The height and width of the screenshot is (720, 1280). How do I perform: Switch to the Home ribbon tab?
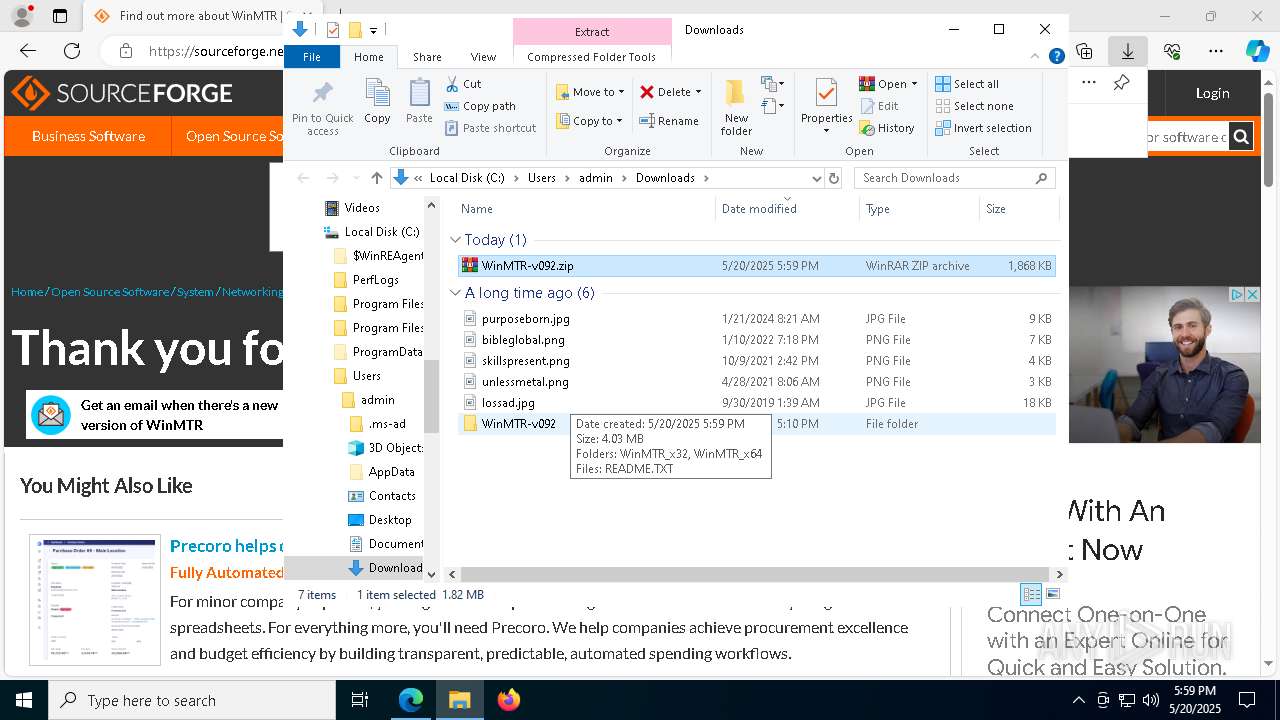(369, 57)
